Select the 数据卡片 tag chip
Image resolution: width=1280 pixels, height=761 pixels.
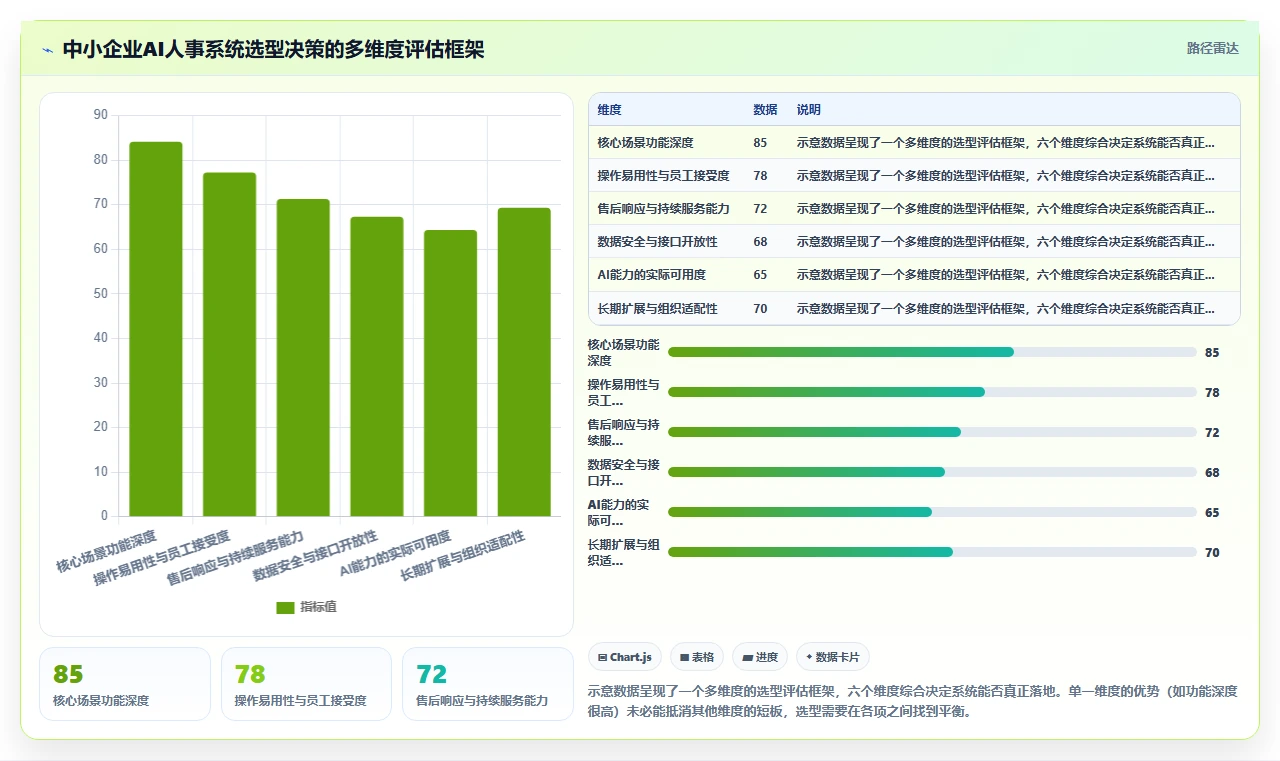point(833,657)
